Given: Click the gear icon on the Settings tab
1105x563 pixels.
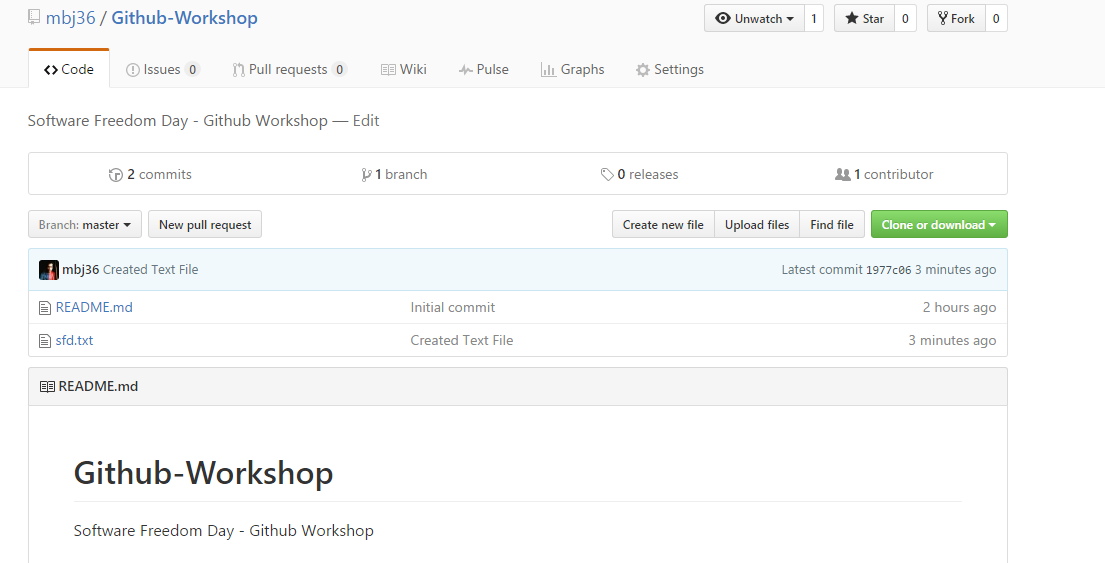Looking at the screenshot, I should pyautogui.click(x=643, y=70).
